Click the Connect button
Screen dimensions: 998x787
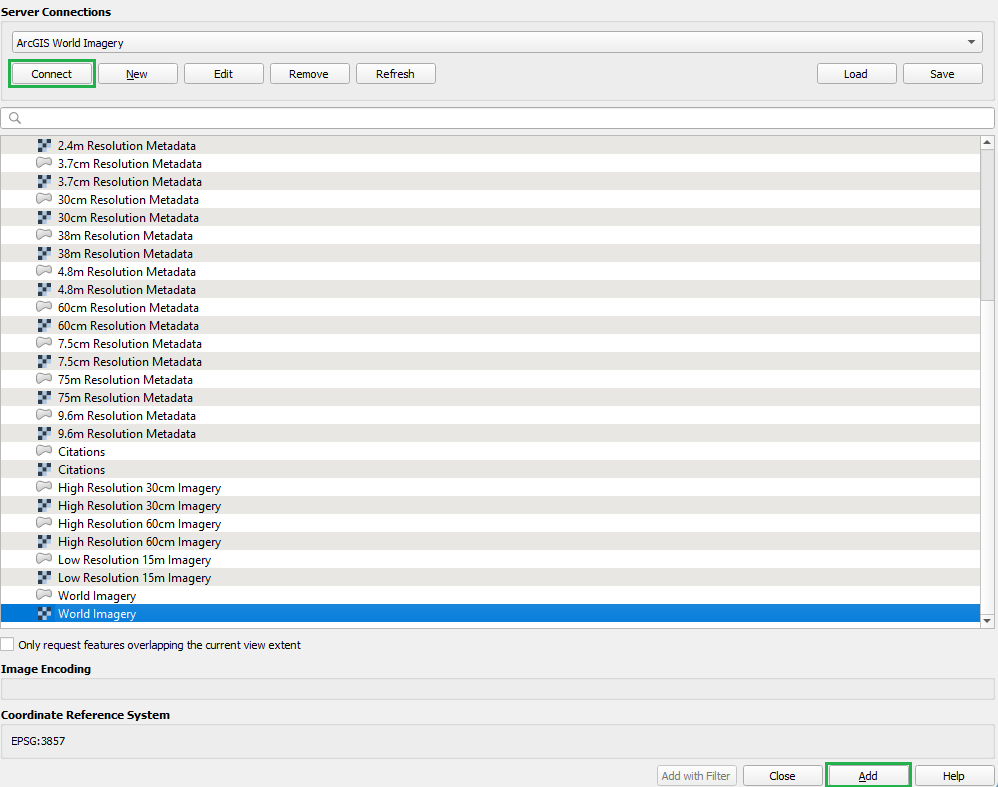tap(52, 74)
